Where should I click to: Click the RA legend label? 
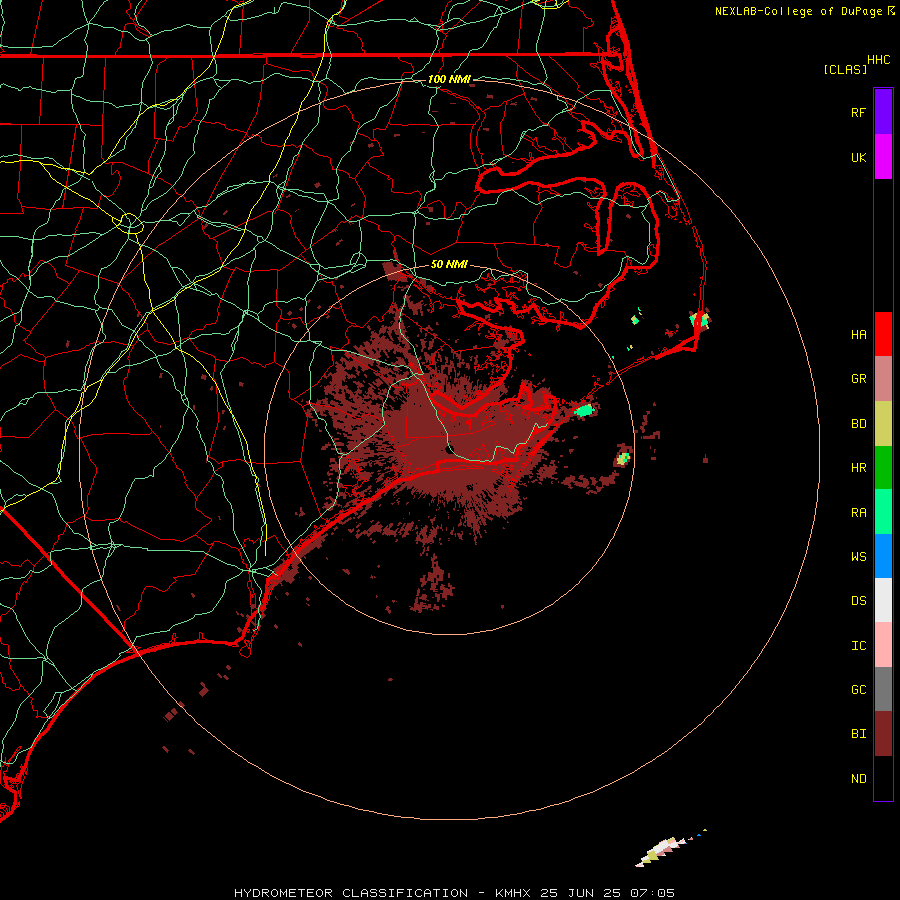pyautogui.click(x=858, y=513)
